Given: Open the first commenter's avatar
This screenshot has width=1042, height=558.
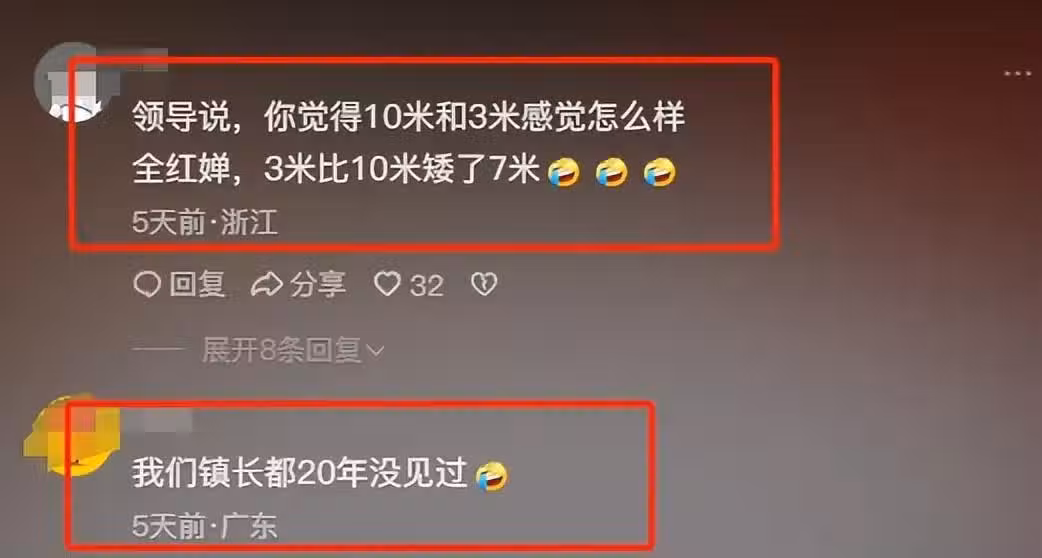Looking at the screenshot, I should [x=68, y=83].
